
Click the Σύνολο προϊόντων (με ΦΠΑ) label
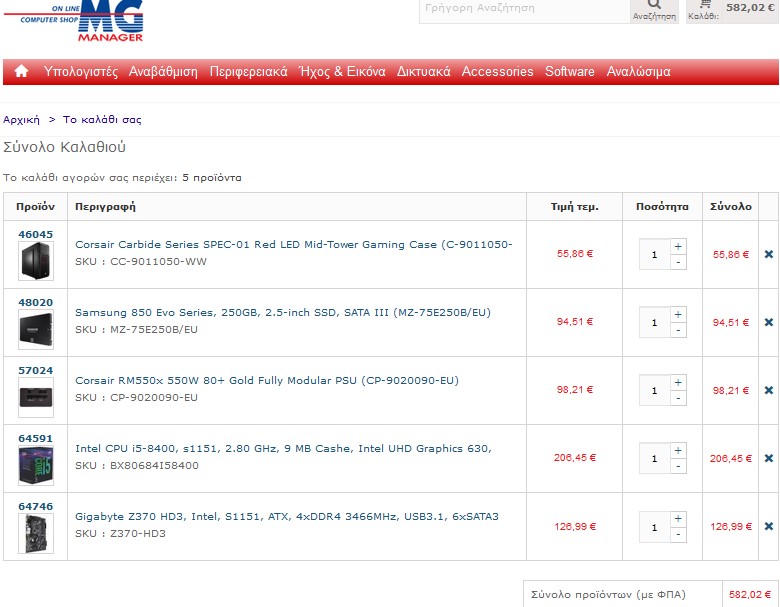[x=608, y=595]
